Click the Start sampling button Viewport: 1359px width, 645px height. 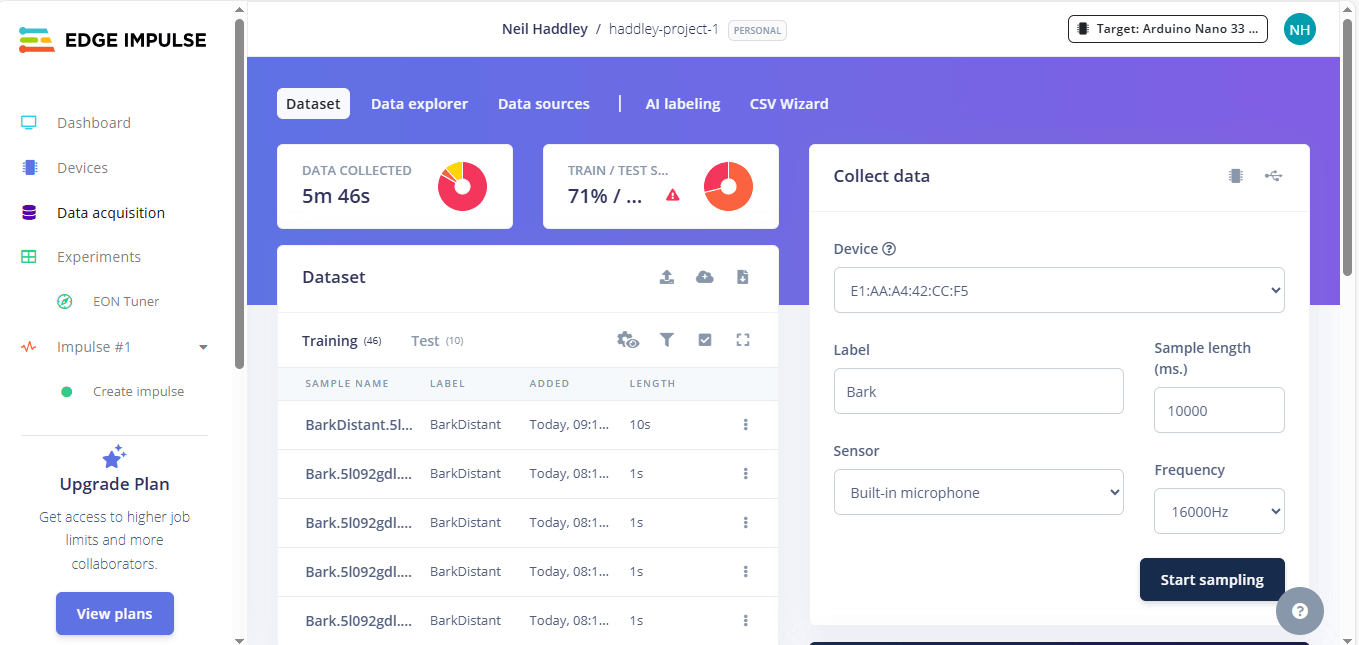[1212, 580]
